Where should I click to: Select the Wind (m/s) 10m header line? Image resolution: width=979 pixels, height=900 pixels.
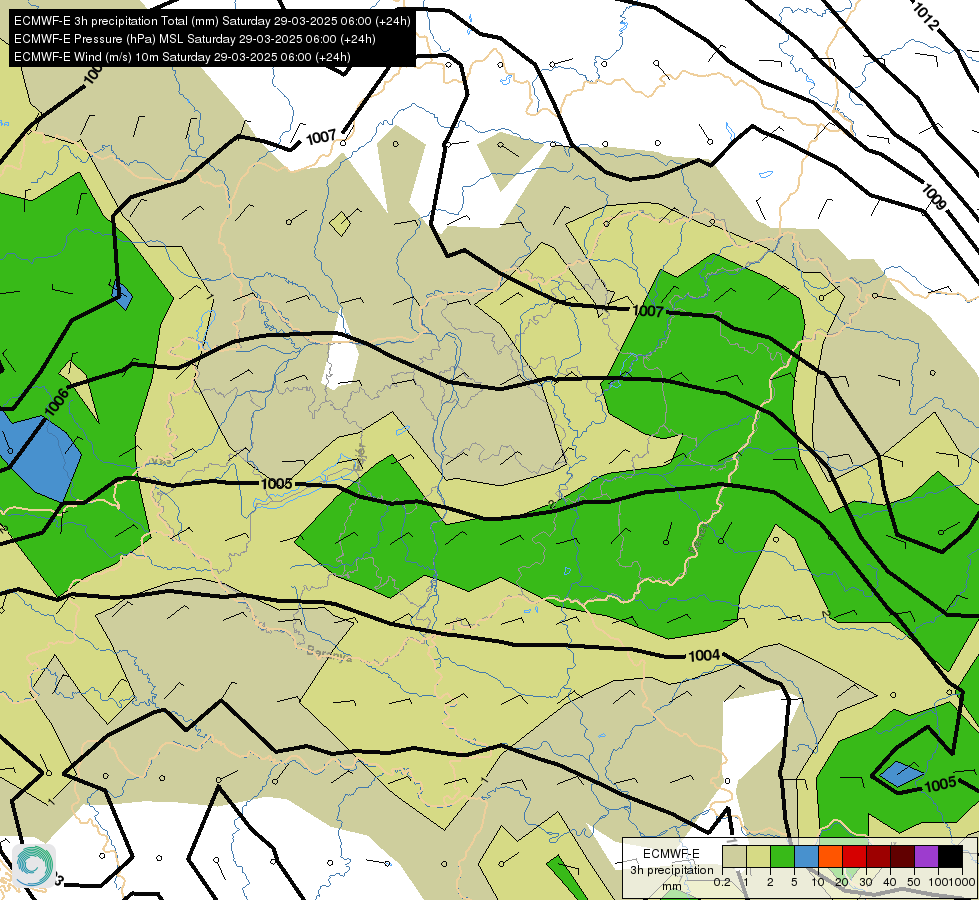tap(182, 57)
